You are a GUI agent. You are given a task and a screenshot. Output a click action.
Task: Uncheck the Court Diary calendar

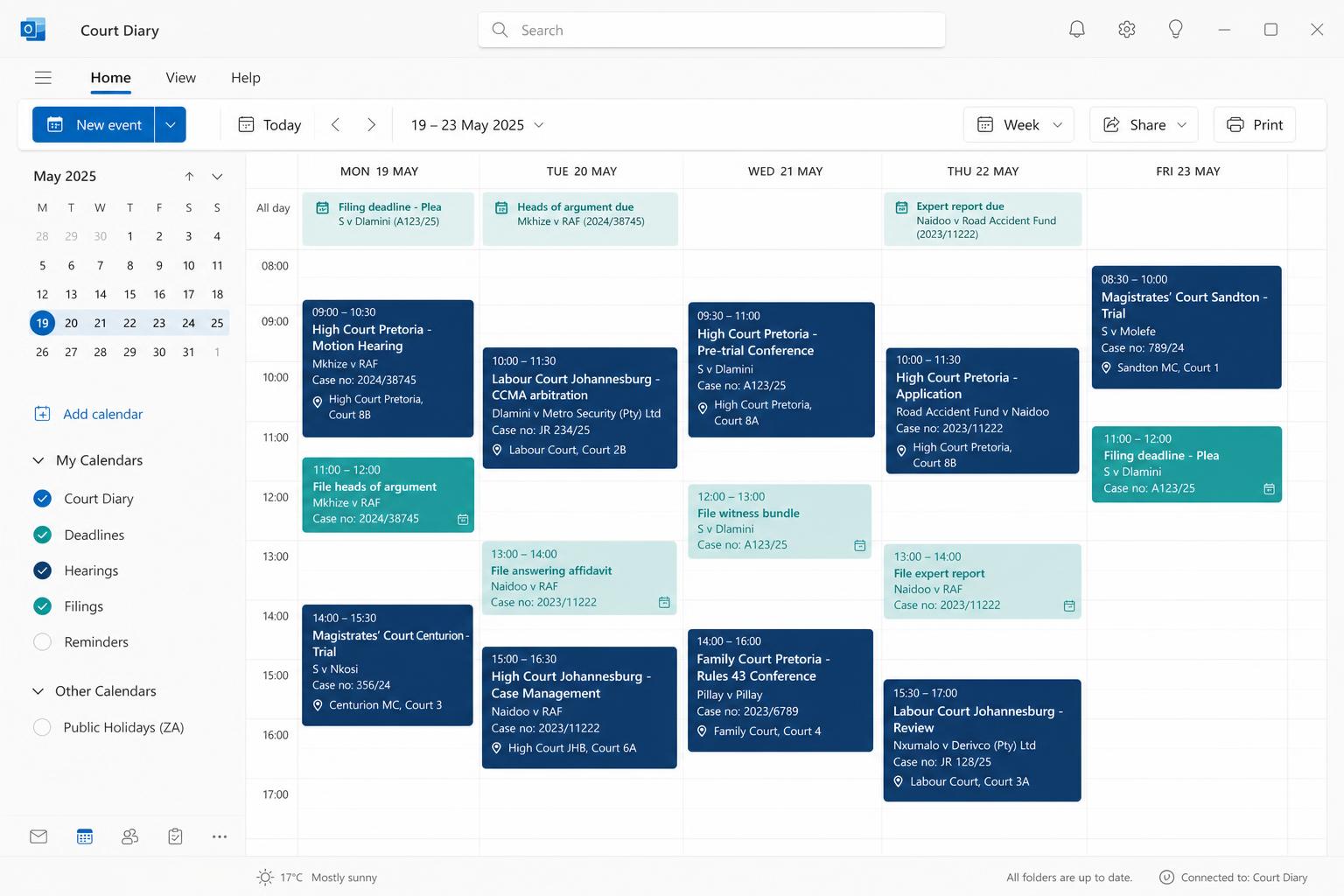point(42,499)
